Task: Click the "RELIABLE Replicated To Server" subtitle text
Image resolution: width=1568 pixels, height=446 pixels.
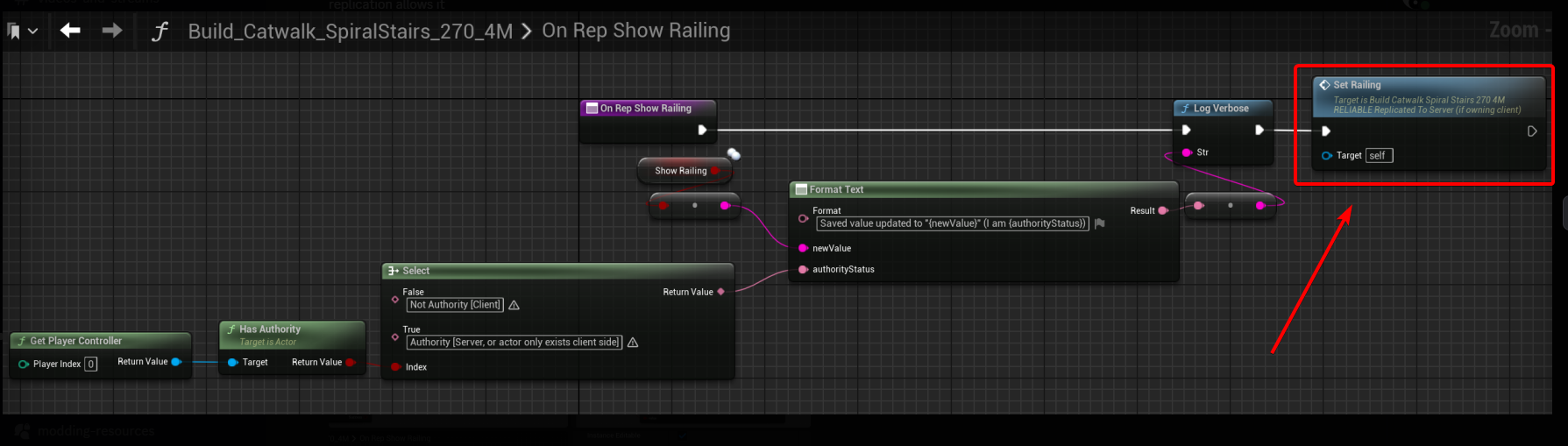Action: (x=1427, y=110)
